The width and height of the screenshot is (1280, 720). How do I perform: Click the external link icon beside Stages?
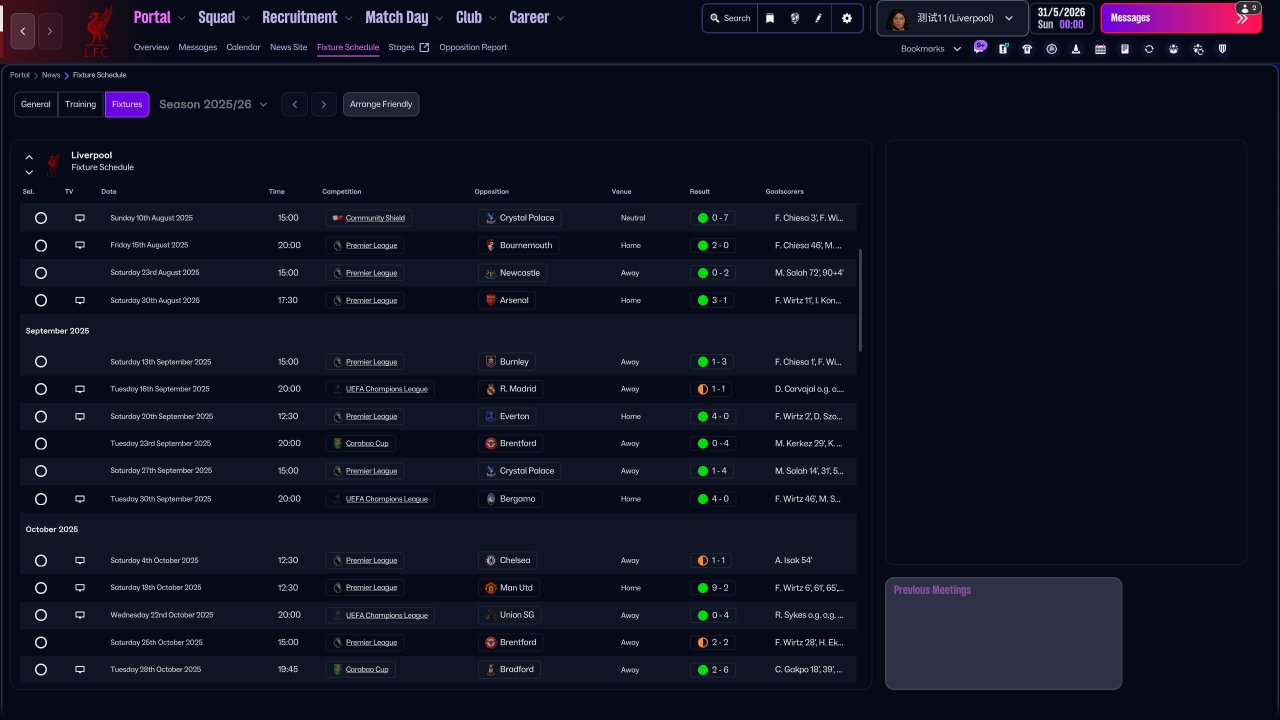(424, 47)
